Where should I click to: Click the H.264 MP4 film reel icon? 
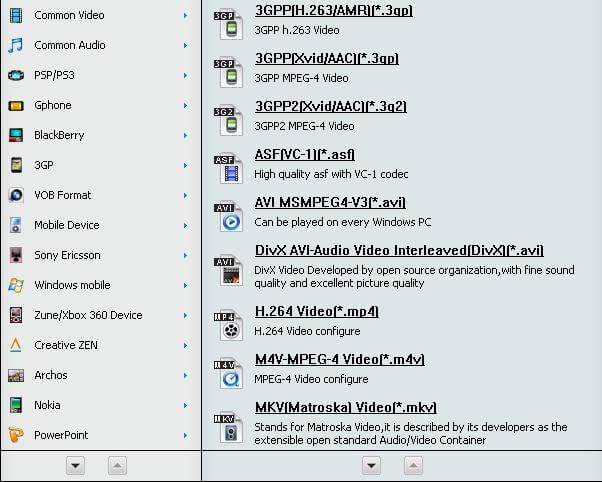click(229, 326)
